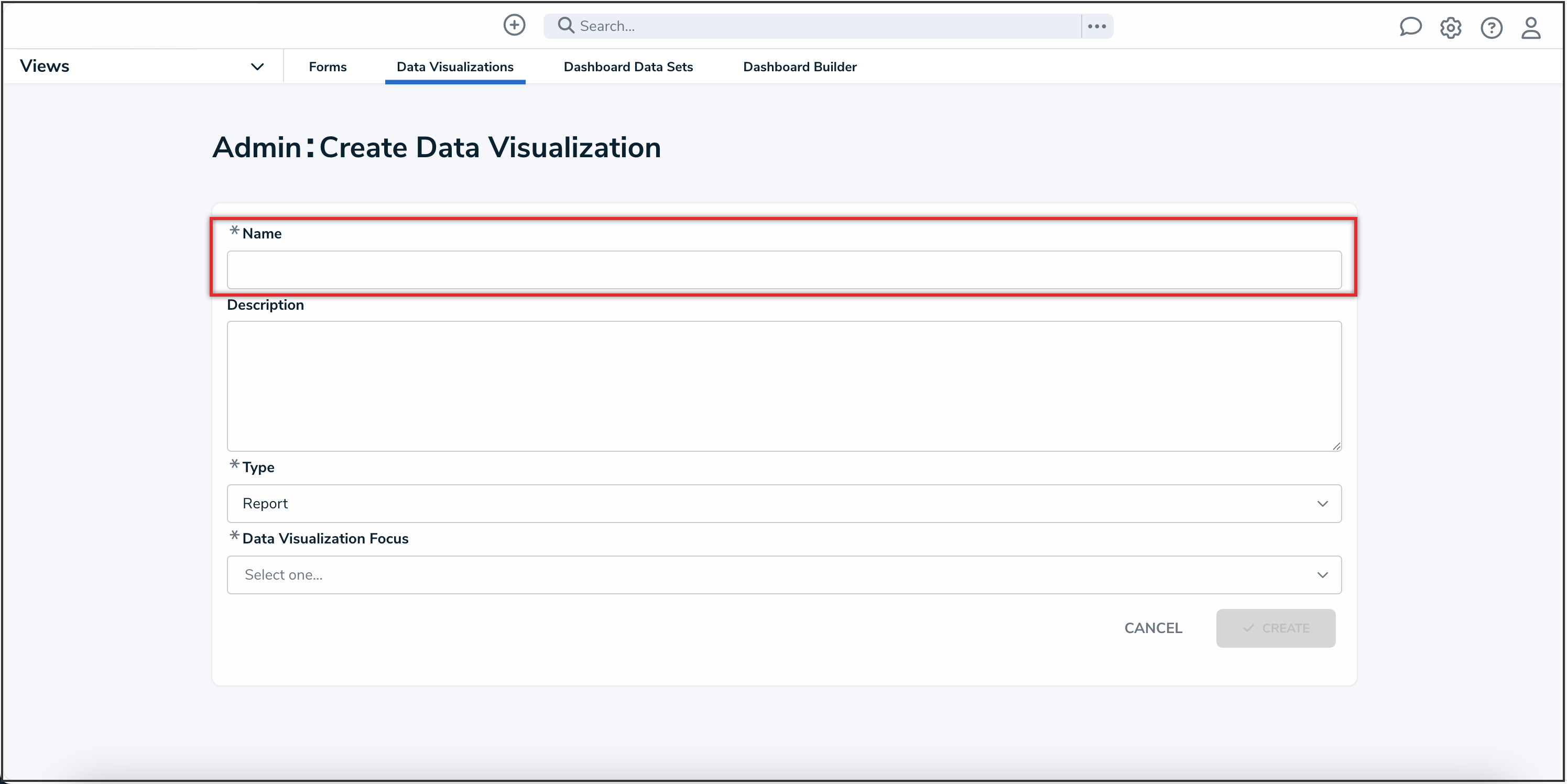Switch to the Forms tab
The width and height of the screenshot is (1567, 784).
(327, 67)
